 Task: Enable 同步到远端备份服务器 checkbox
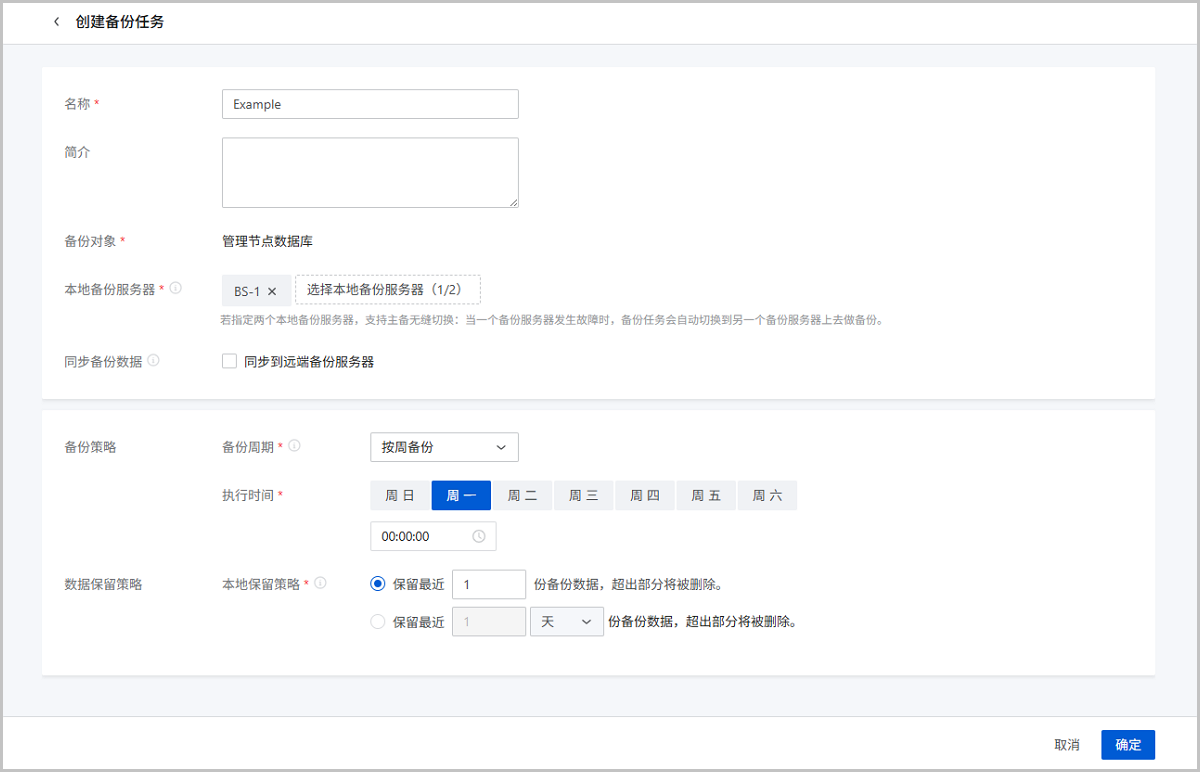[x=229, y=362]
